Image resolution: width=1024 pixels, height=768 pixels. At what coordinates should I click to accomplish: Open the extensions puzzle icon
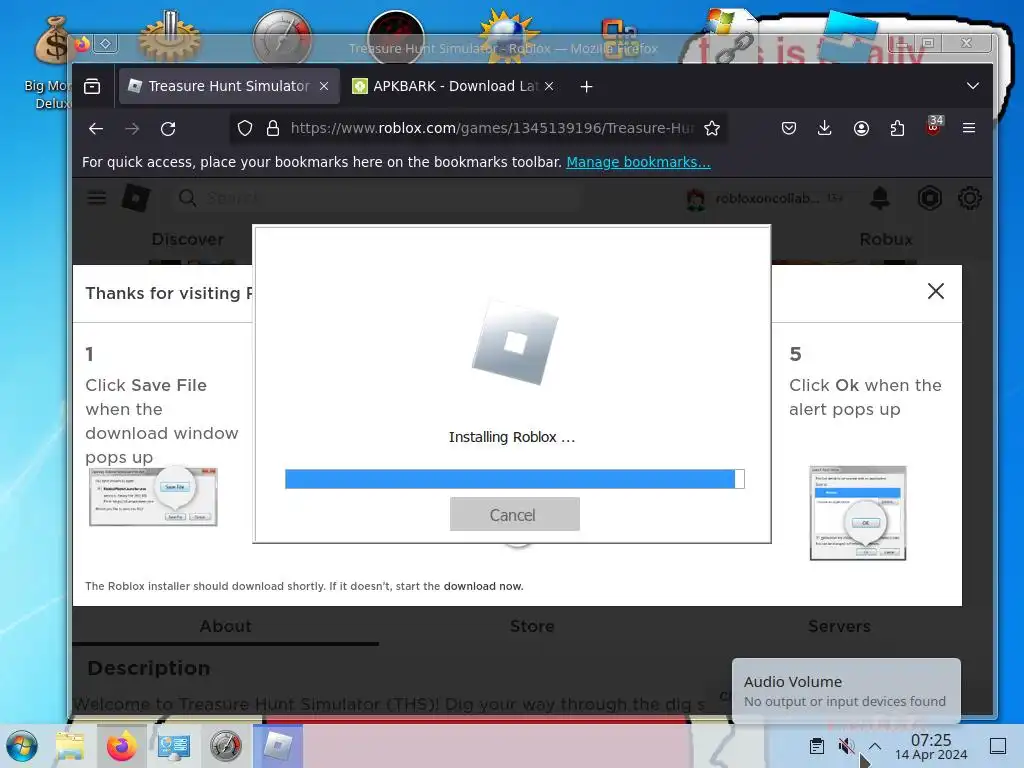[x=897, y=129]
